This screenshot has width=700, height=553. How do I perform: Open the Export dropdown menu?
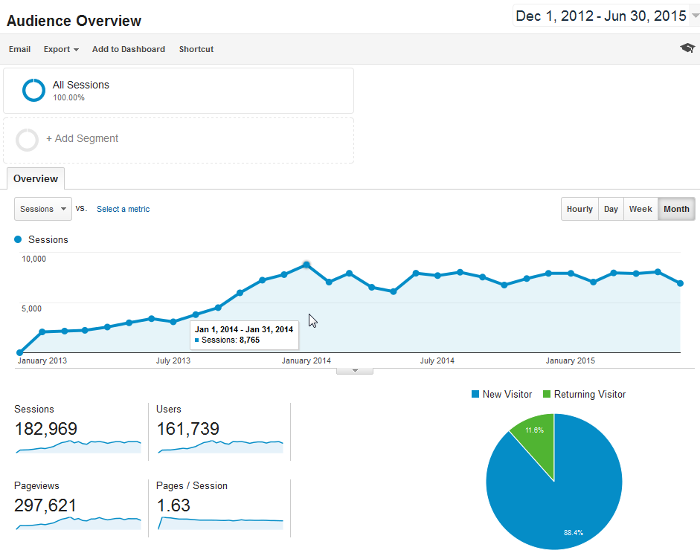61,49
